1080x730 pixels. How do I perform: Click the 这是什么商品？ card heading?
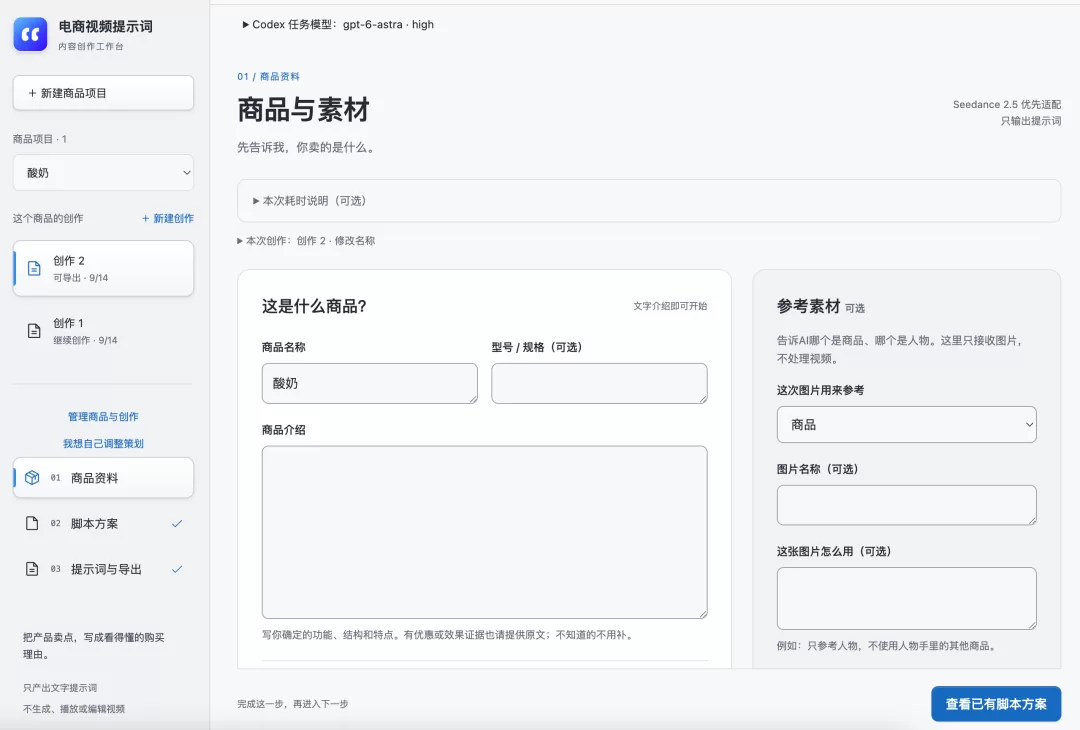[x=314, y=306]
